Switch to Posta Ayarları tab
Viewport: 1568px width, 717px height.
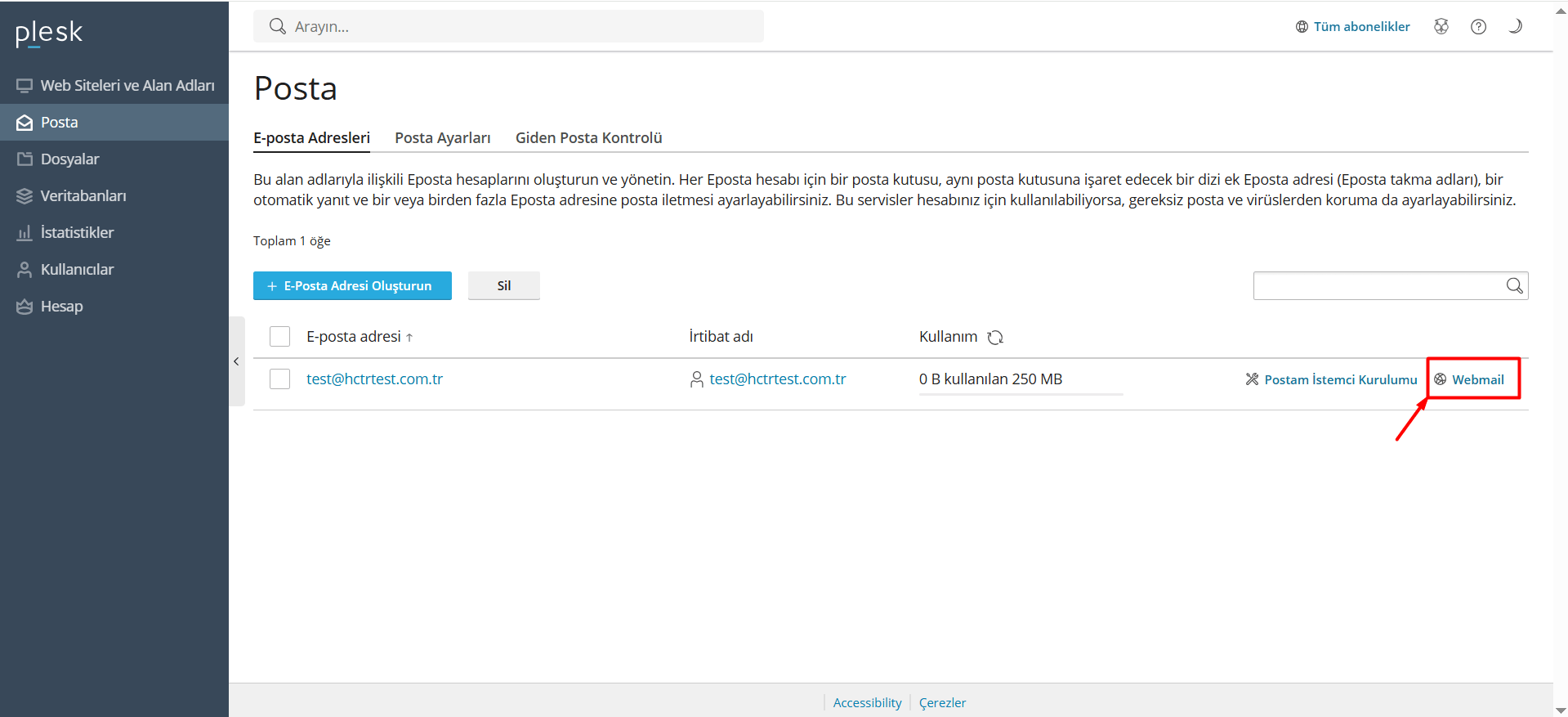point(443,138)
